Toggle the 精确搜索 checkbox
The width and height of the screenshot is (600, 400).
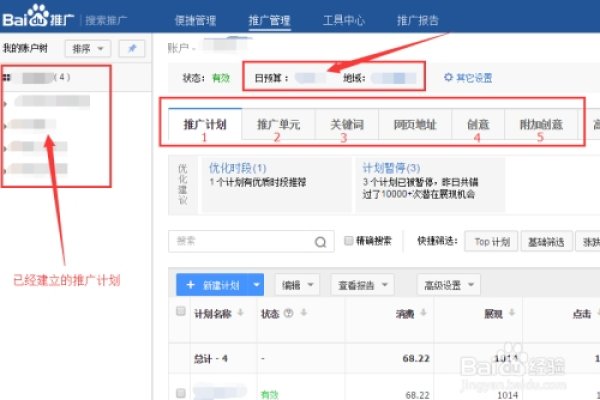pyautogui.click(x=349, y=240)
